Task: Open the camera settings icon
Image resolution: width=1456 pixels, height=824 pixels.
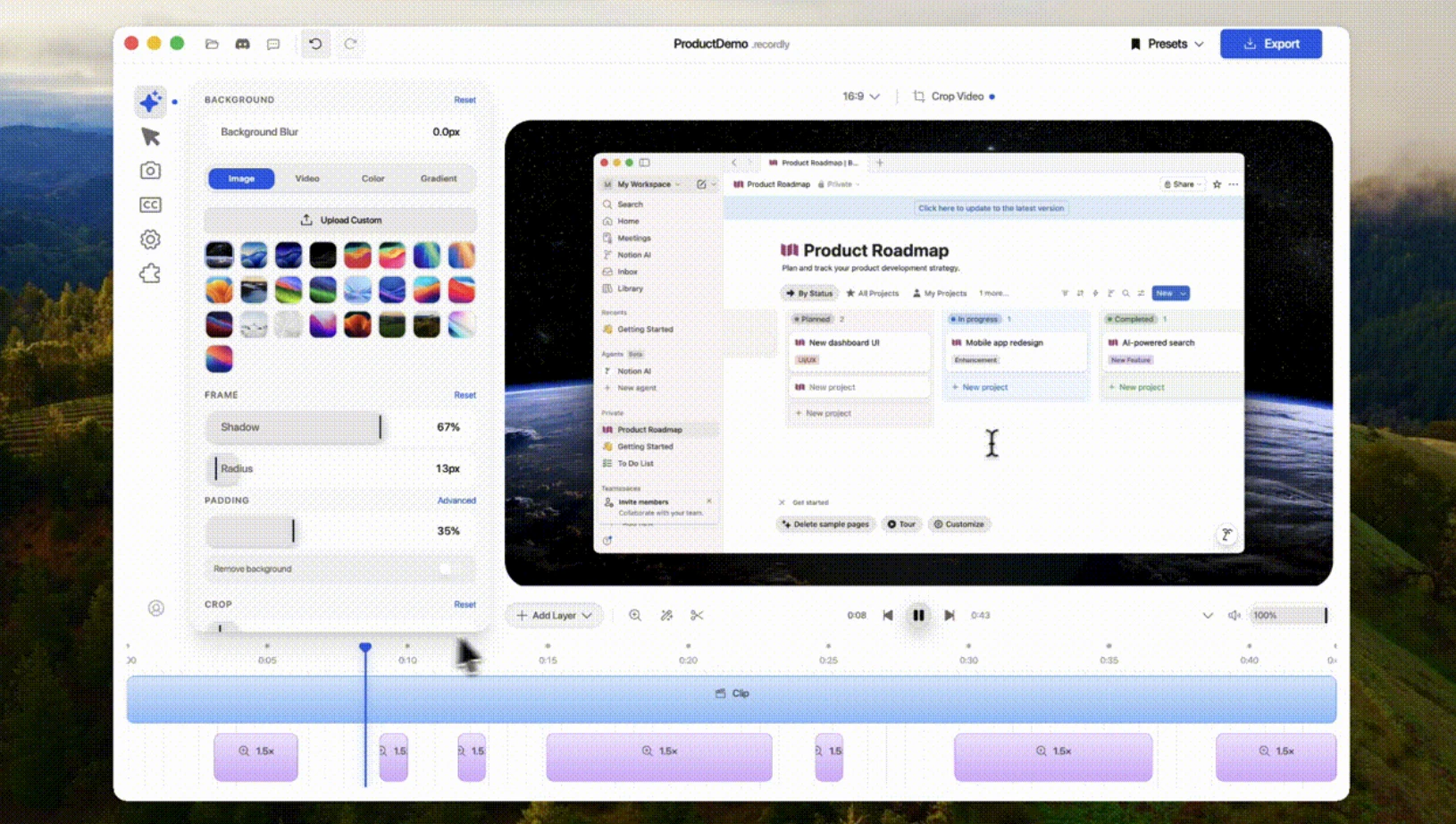Action: [150, 171]
